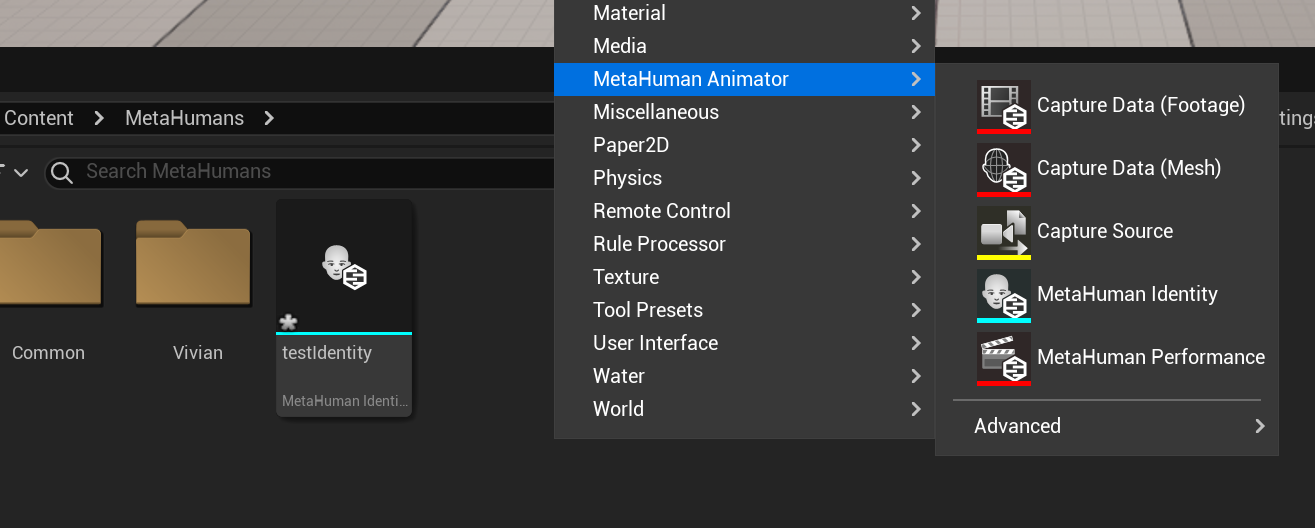Select MetaHuman Animator menu entry
Screen dimensions: 1315x528
tap(744, 79)
